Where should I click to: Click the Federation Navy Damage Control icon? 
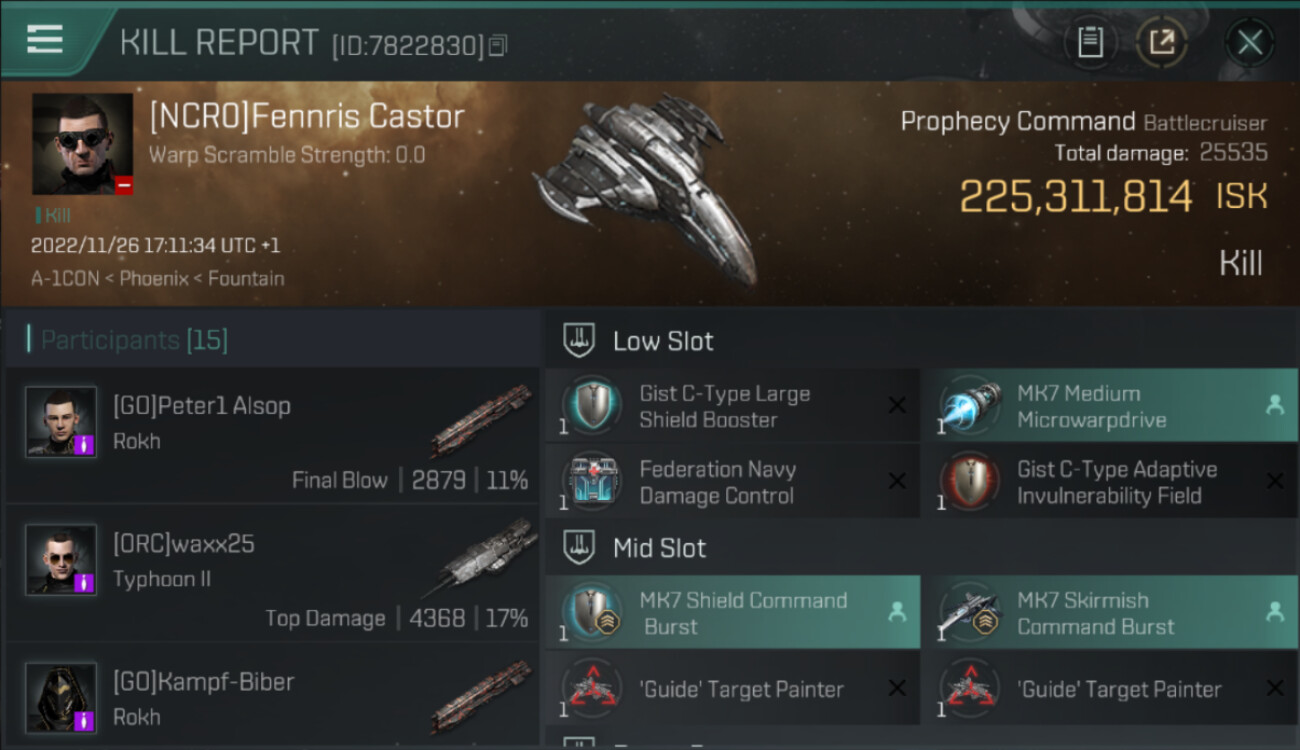click(591, 482)
